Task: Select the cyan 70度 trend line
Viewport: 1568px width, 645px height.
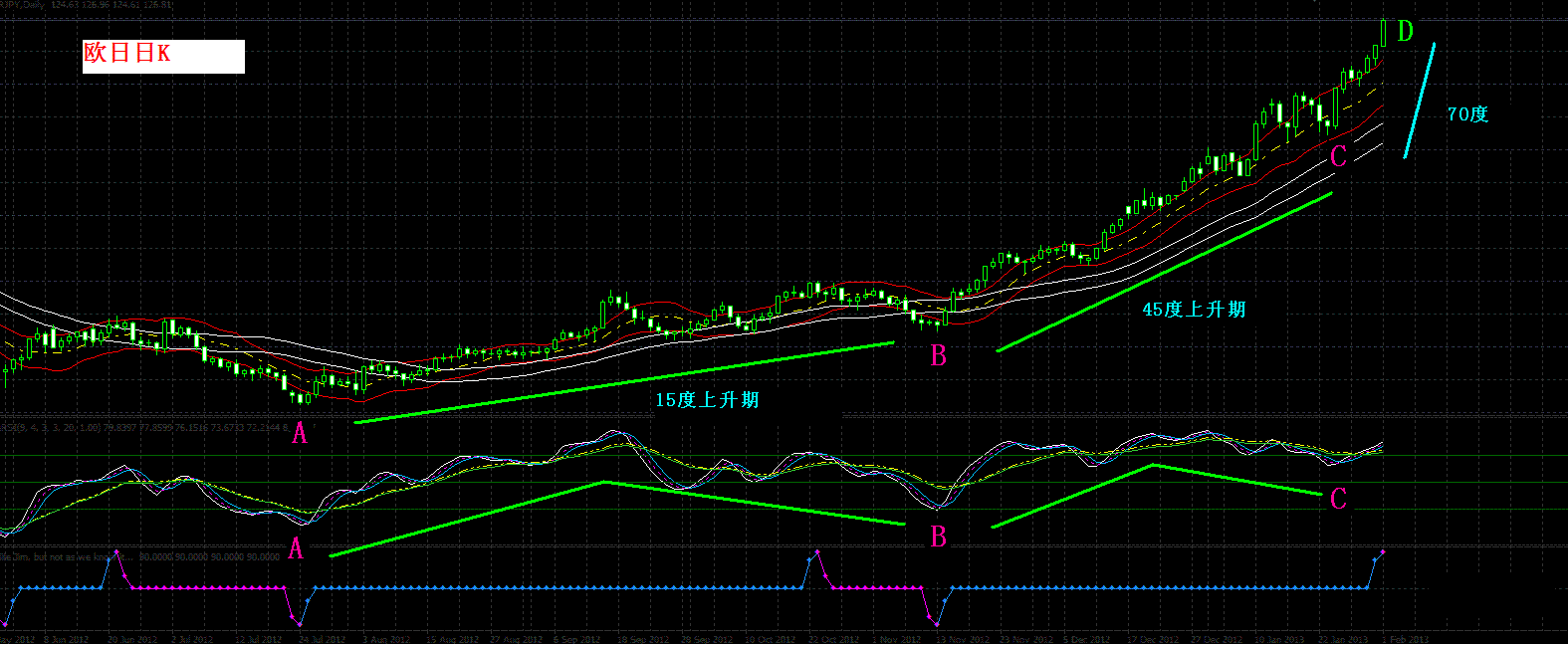Action: pyautogui.click(x=1420, y=101)
